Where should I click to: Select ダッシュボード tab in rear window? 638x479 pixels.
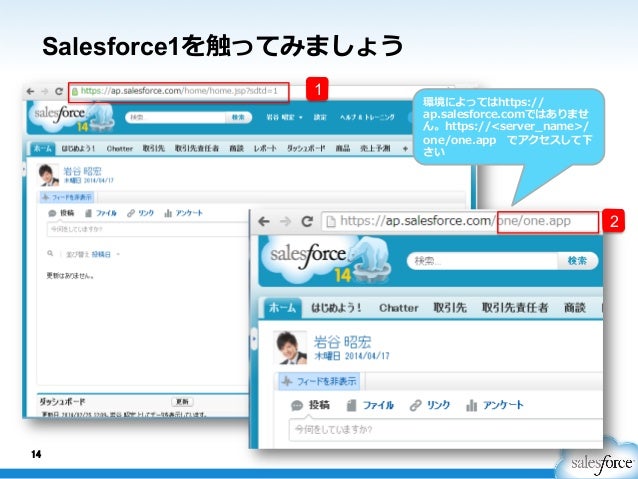[x=306, y=149]
